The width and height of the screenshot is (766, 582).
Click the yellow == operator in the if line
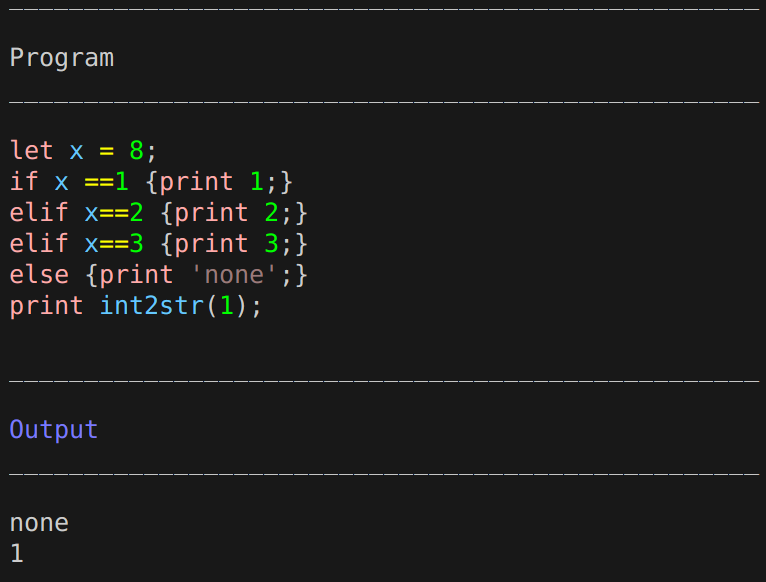click(99, 182)
